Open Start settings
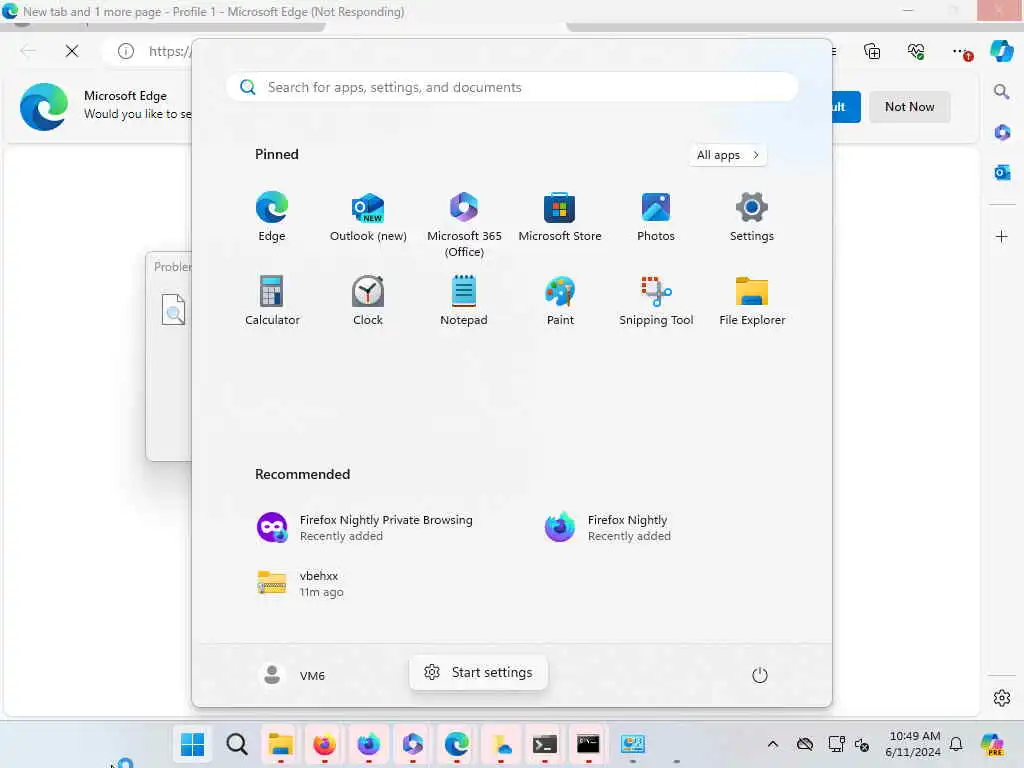The height and width of the screenshot is (768, 1024). coord(478,673)
